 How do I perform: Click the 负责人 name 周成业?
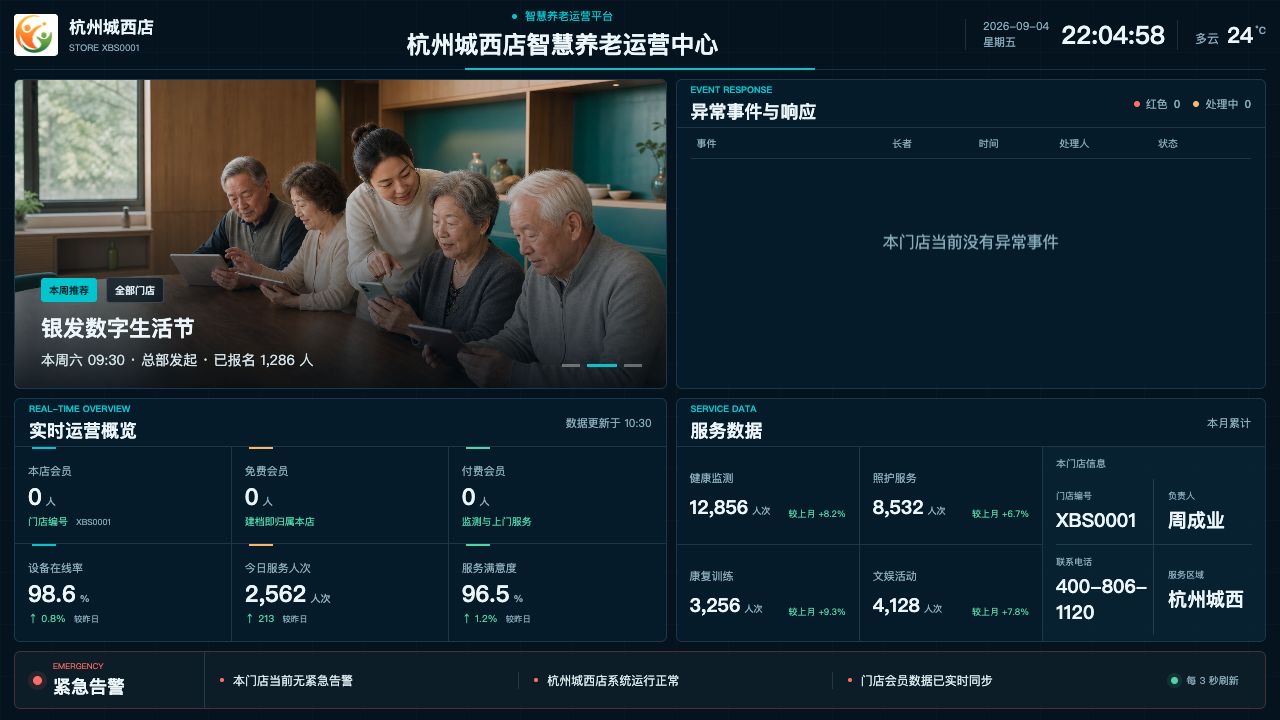[x=1196, y=520]
